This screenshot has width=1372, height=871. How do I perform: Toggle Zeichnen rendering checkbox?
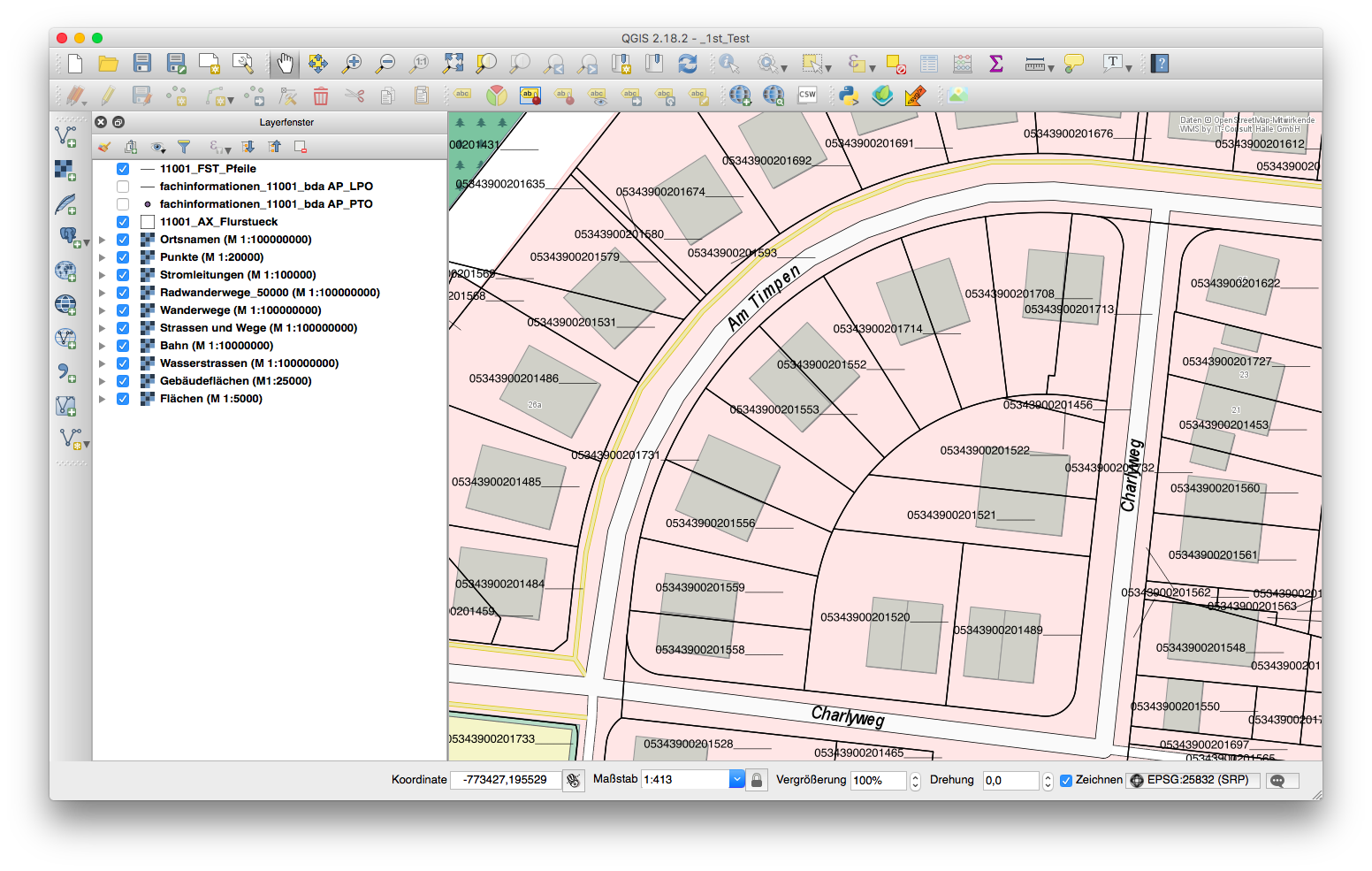pos(1066,780)
